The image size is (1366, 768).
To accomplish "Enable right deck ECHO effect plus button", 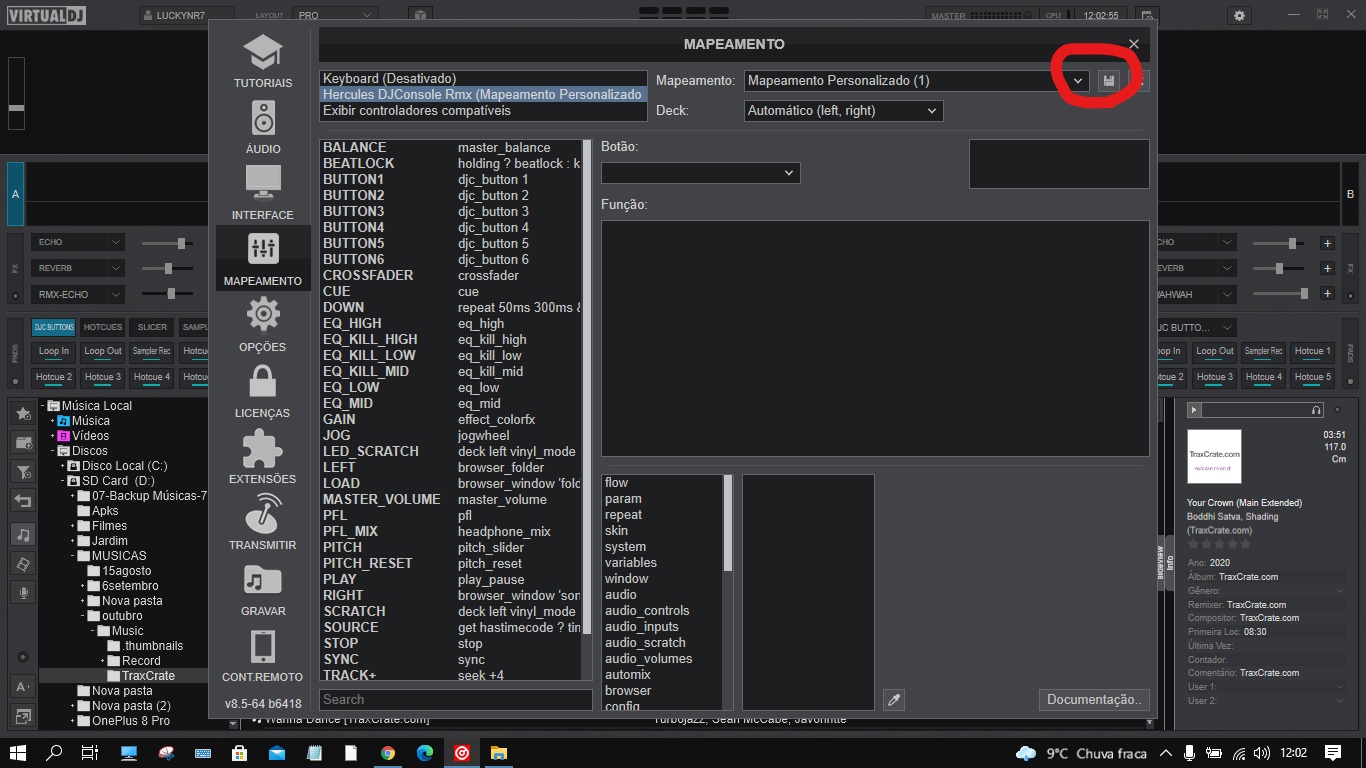I will 1327,243.
